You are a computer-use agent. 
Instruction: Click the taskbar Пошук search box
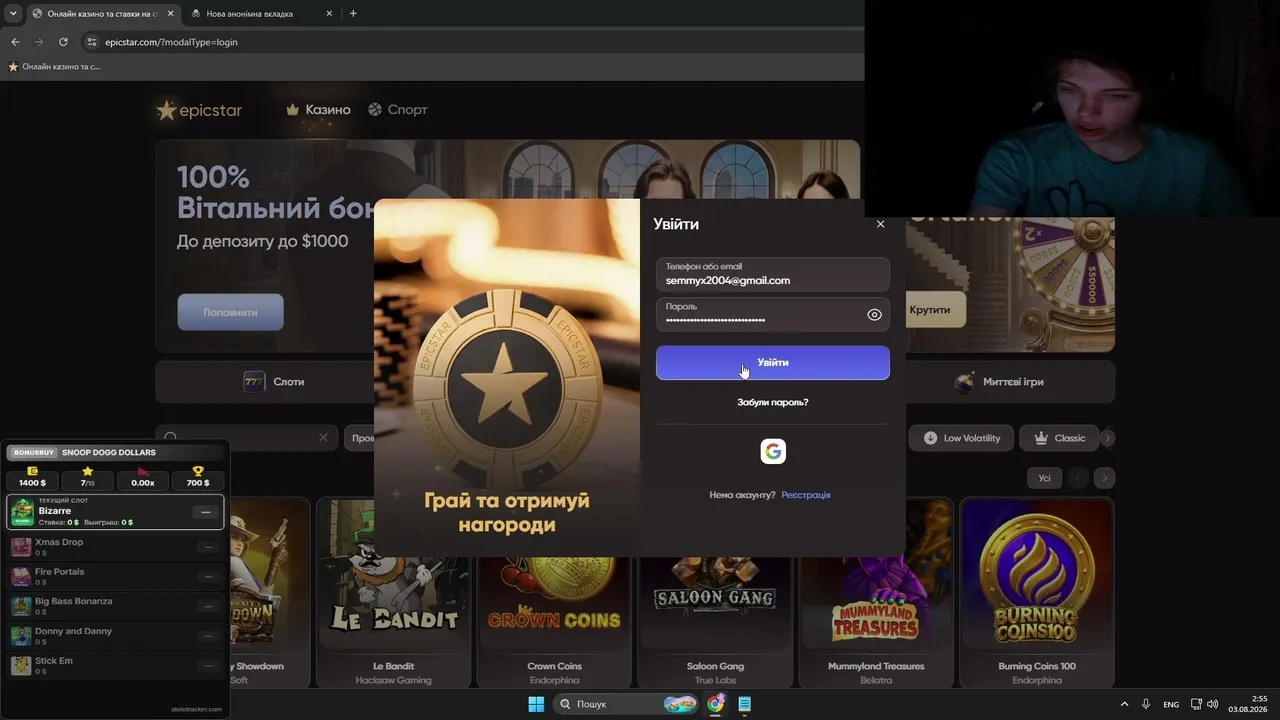627,704
